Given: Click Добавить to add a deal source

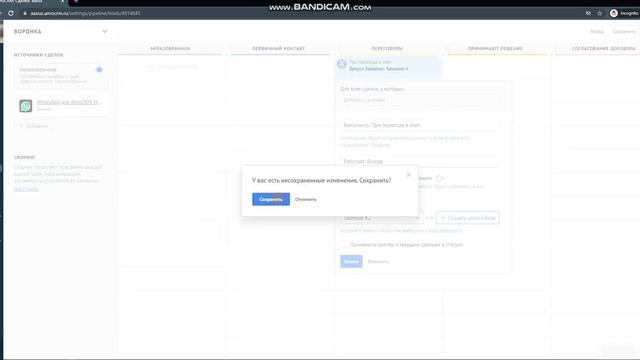Looking at the screenshot, I should coord(34,126).
